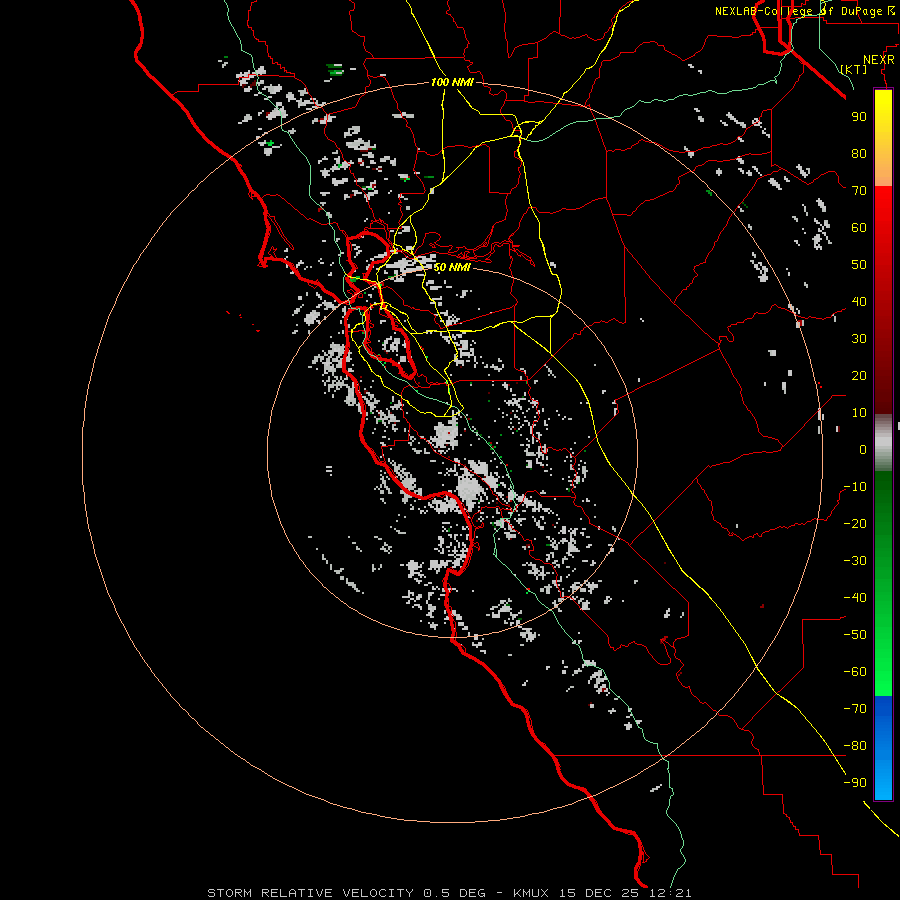This screenshot has height=900, width=900.
Task: Click the gray zero-velocity segment of the color bar
Action: pyautogui.click(x=883, y=442)
